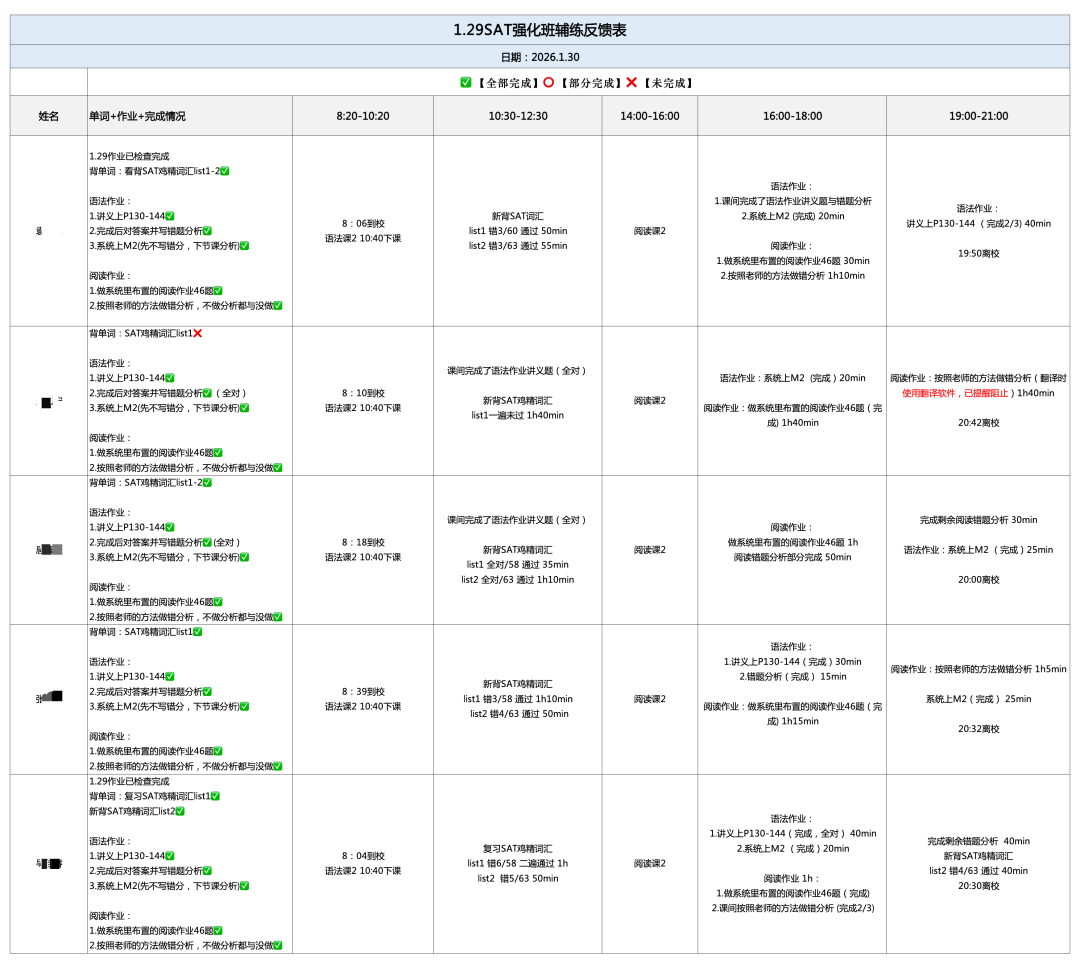Screen dimensions: 1080x963
Task: Select the 8:20-10:20 column header
Action: 363,116
